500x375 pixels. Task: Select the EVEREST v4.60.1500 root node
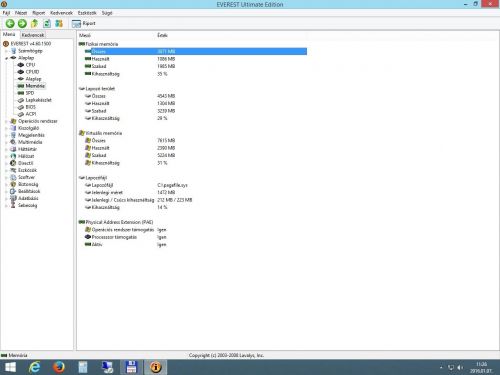click(31, 44)
